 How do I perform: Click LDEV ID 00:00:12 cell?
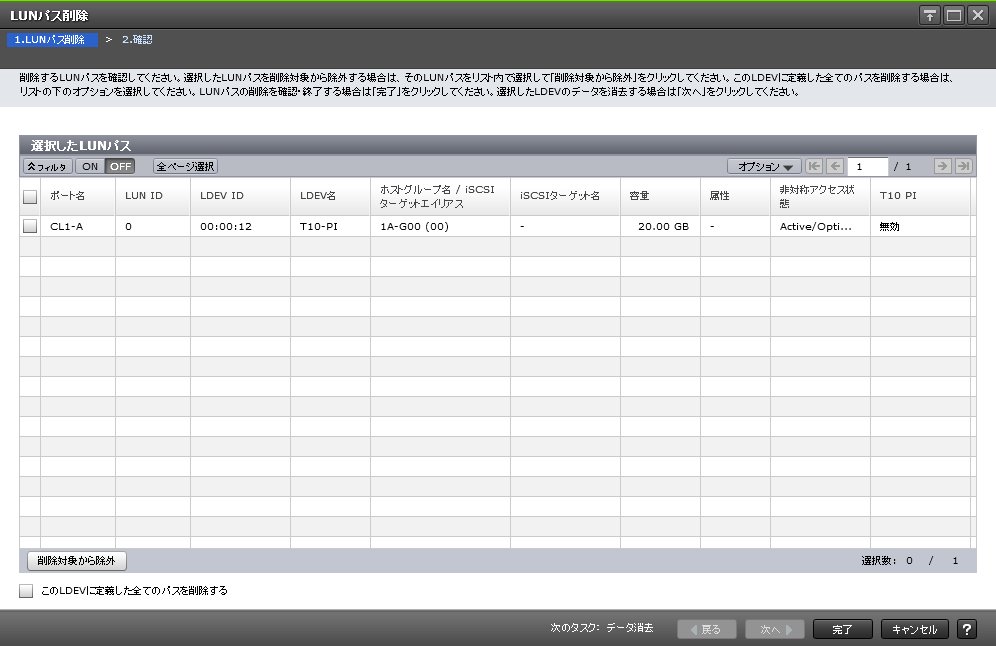coord(240,226)
